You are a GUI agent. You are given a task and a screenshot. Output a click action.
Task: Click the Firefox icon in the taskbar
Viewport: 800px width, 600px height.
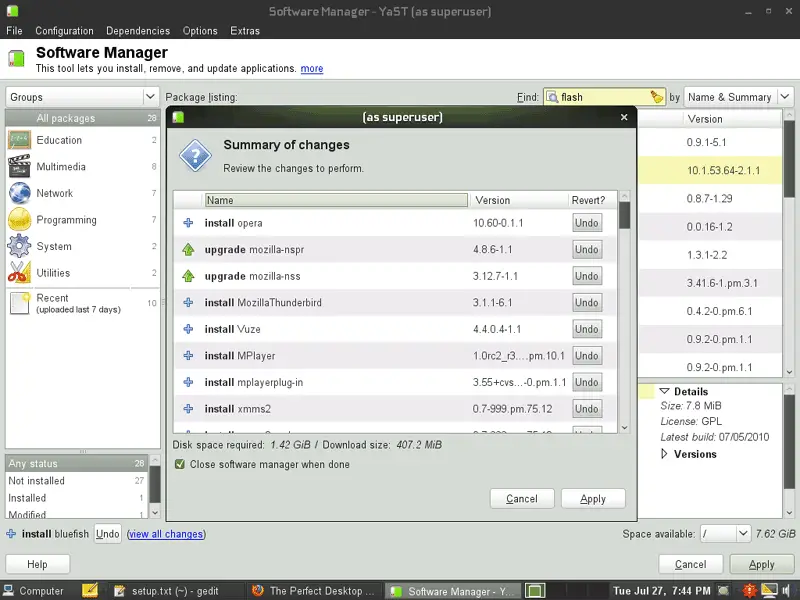[258, 590]
